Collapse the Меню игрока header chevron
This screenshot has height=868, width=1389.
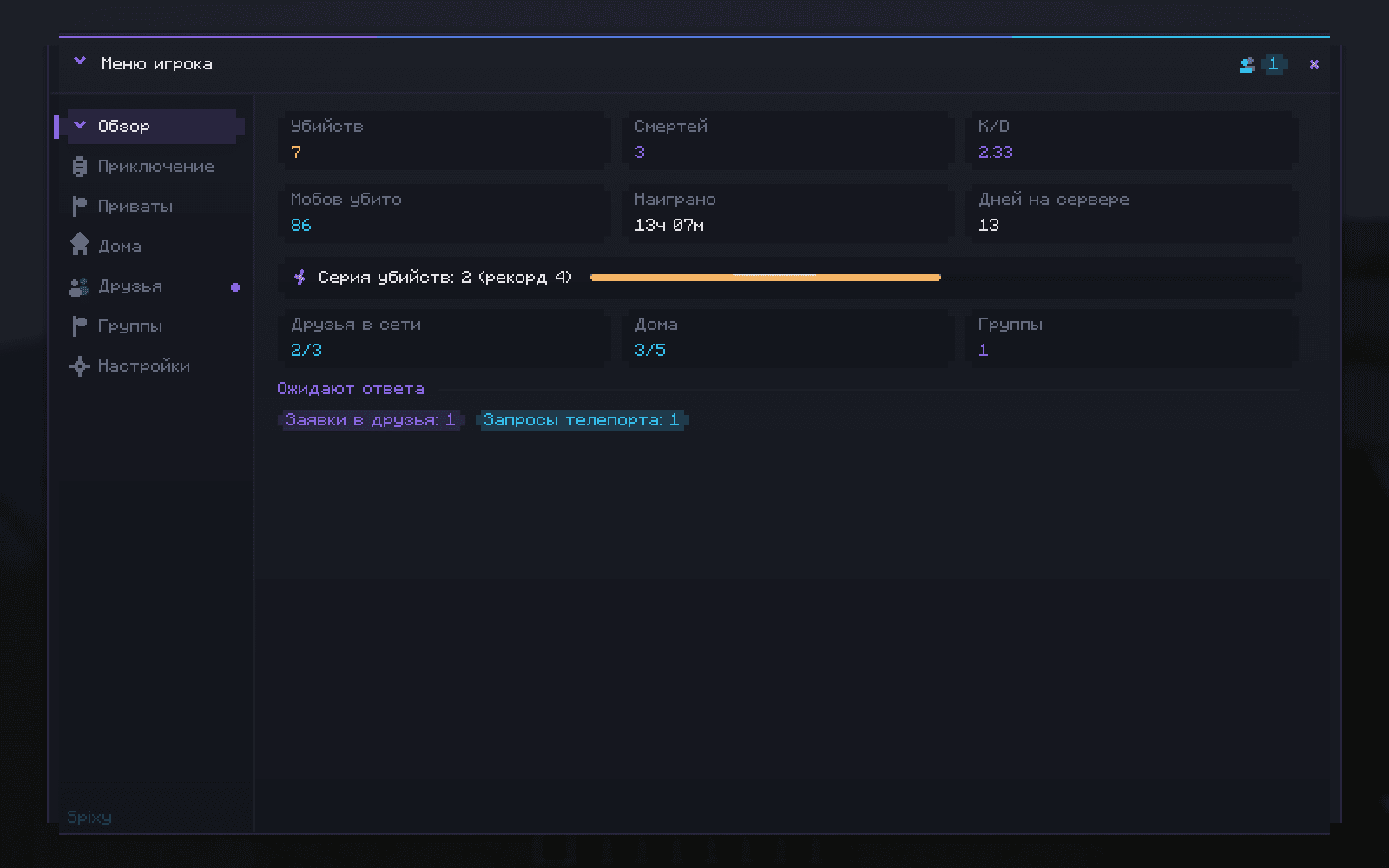click(80, 62)
